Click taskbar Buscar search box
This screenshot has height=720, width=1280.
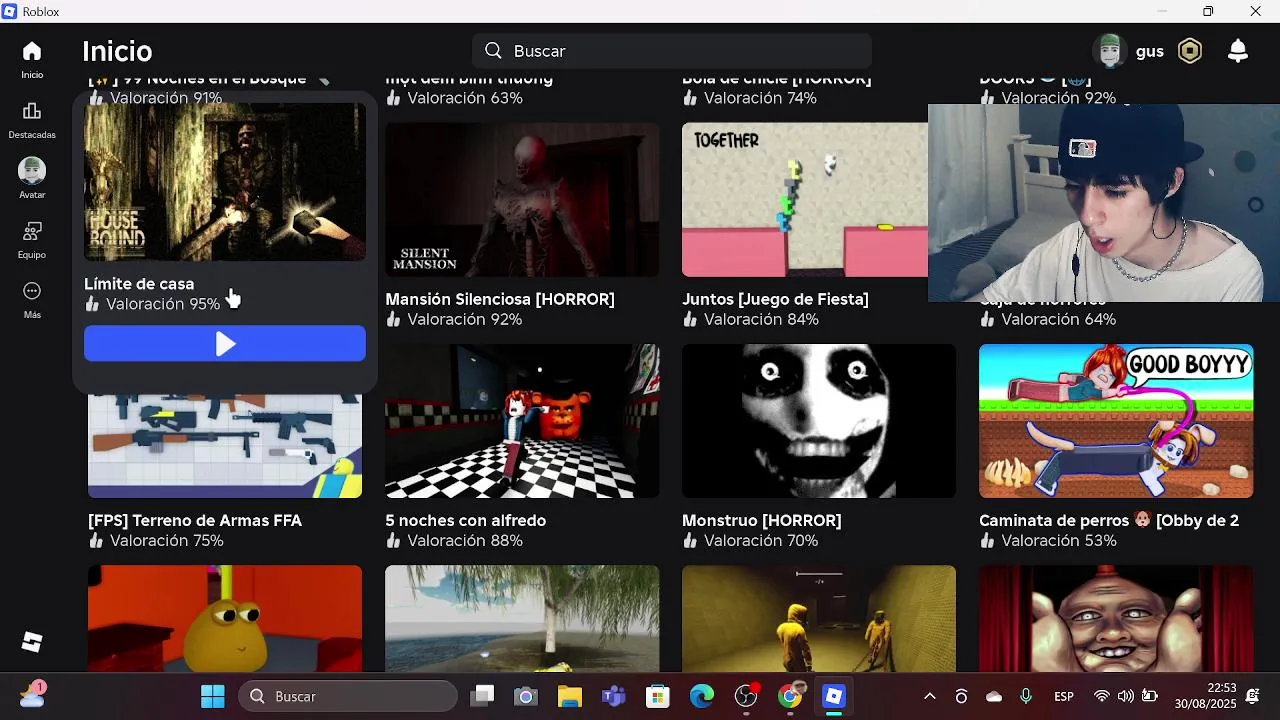(x=347, y=696)
